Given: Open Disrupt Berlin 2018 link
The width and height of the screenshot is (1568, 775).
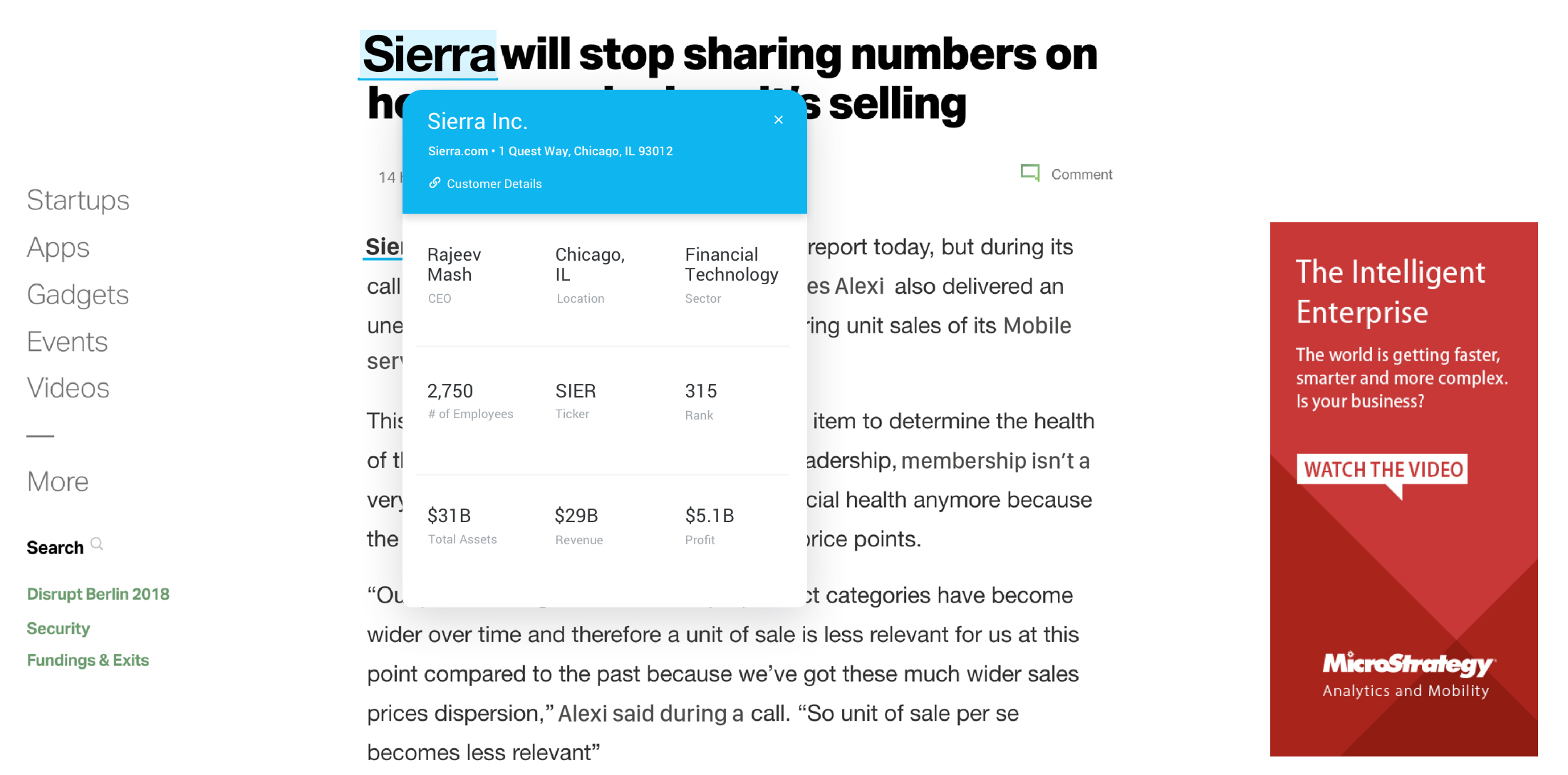Looking at the screenshot, I should pyautogui.click(x=98, y=594).
